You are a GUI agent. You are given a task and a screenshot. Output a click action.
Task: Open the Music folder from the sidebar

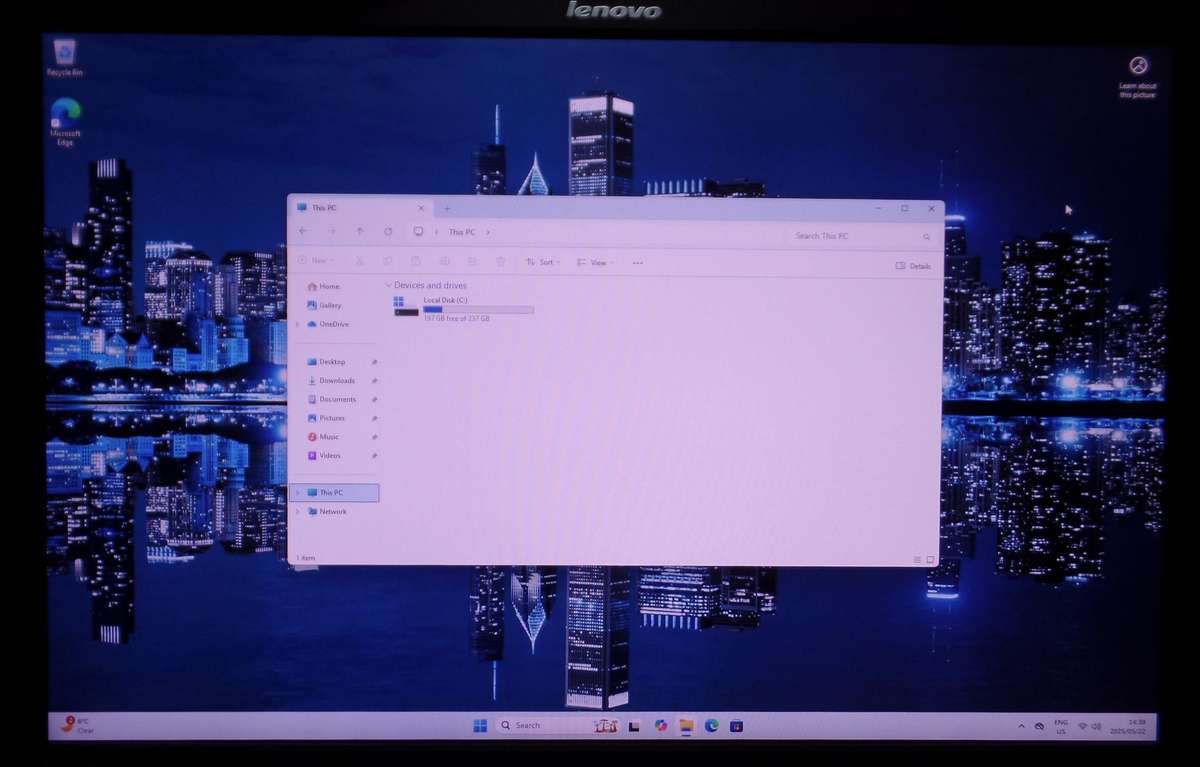pyautogui.click(x=328, y=436)
